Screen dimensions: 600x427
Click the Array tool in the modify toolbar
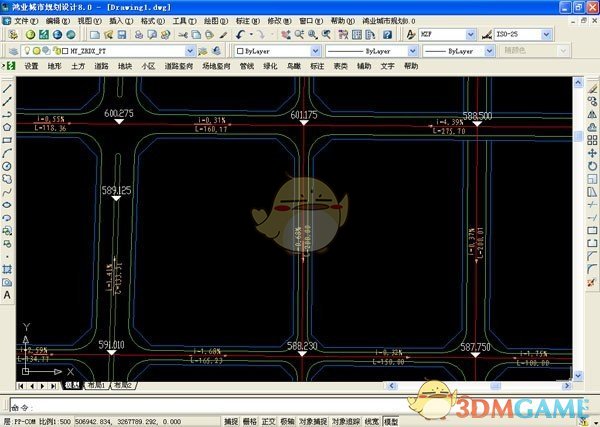tap(592, 140)
